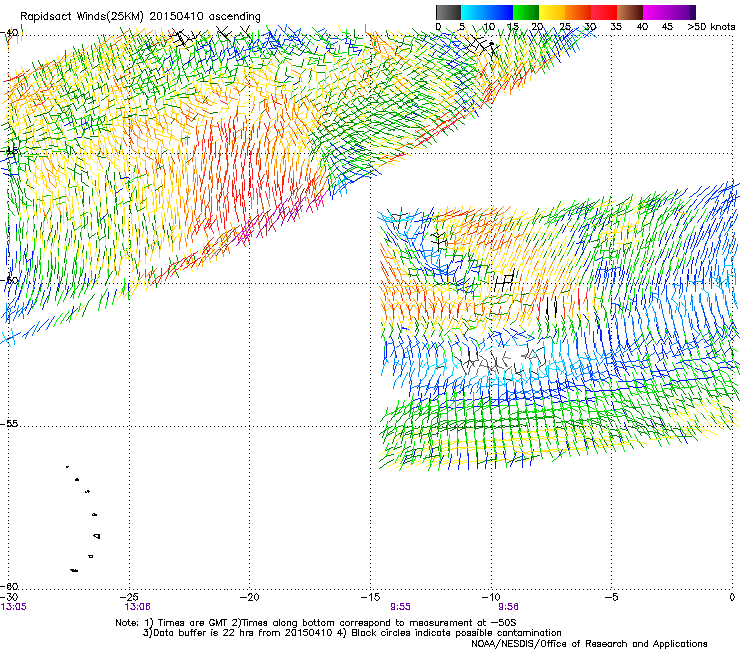The width and height of the screenshot is (740, 650).
Task: Click the legend label '25'
Action: [x=564, y=27]
